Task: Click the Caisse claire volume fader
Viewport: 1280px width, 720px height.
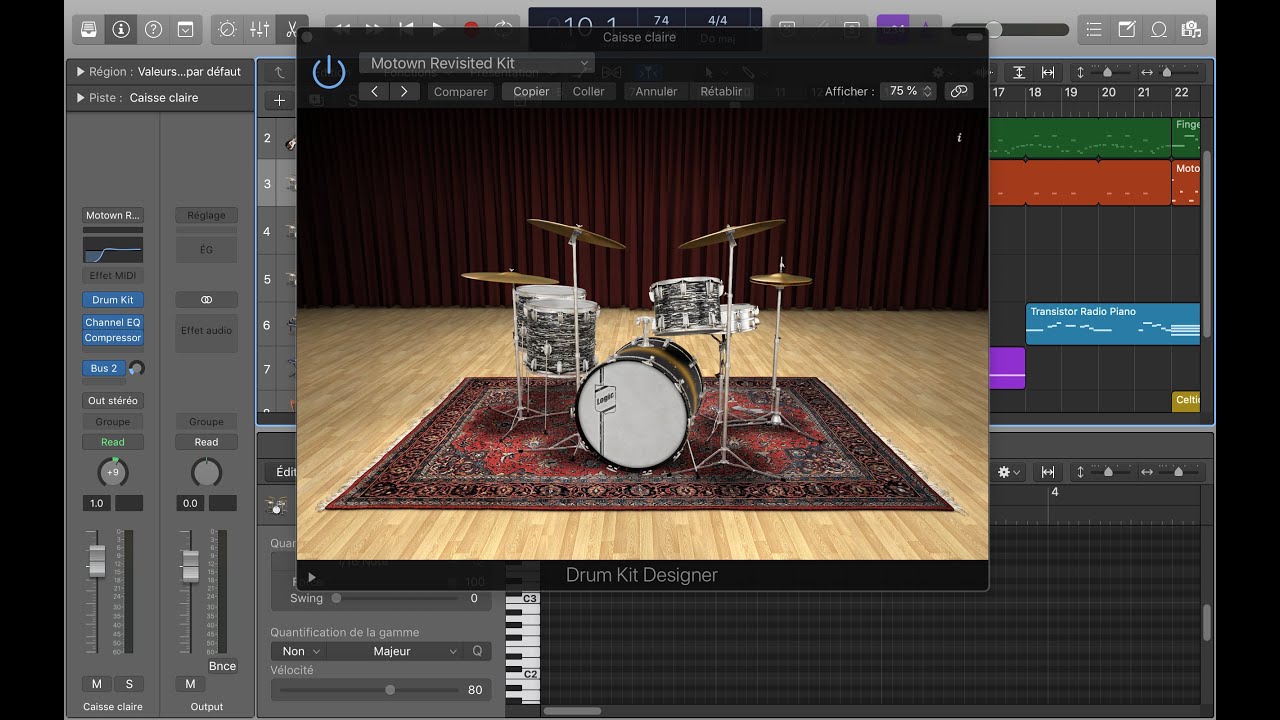Action: (97, 562)
